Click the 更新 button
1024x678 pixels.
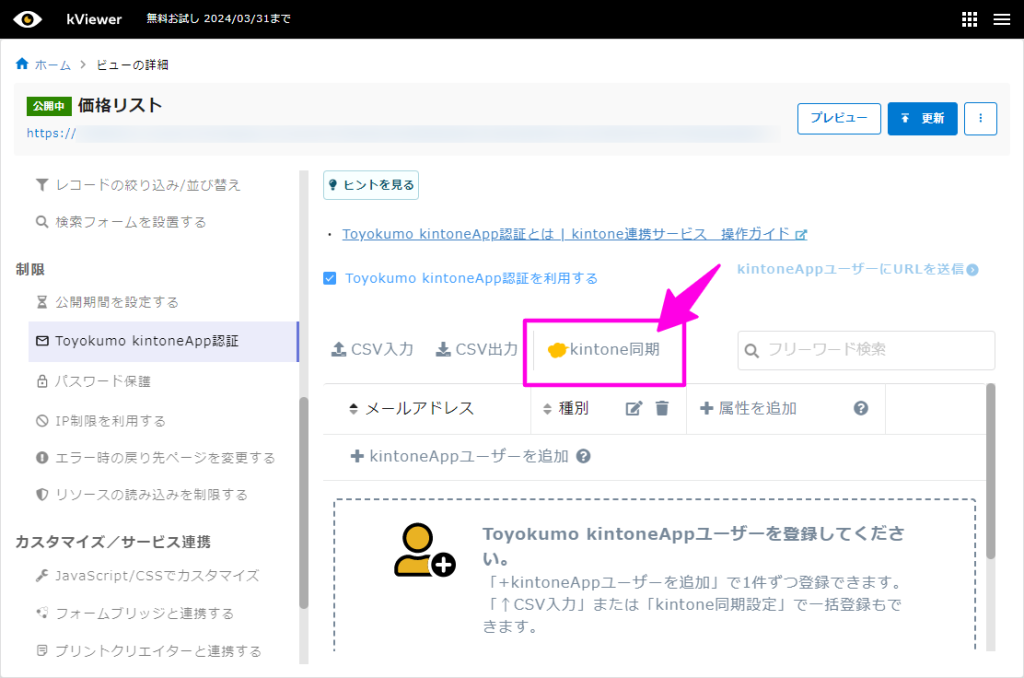pos(922,118)
